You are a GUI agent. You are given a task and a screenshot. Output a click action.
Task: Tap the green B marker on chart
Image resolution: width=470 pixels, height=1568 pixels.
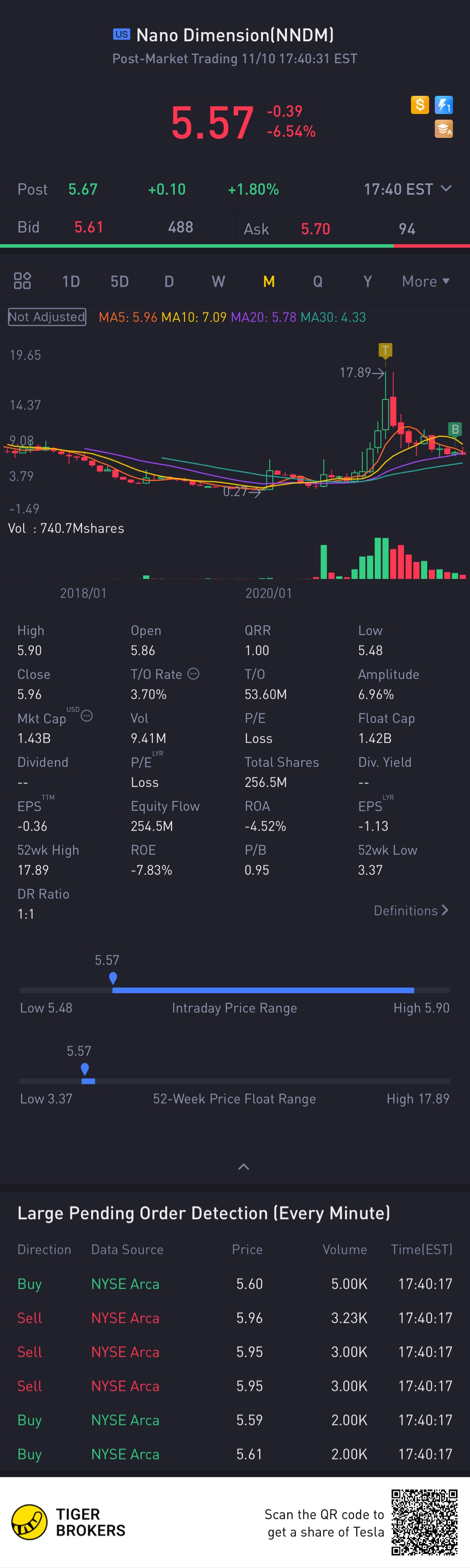[455, 428]
